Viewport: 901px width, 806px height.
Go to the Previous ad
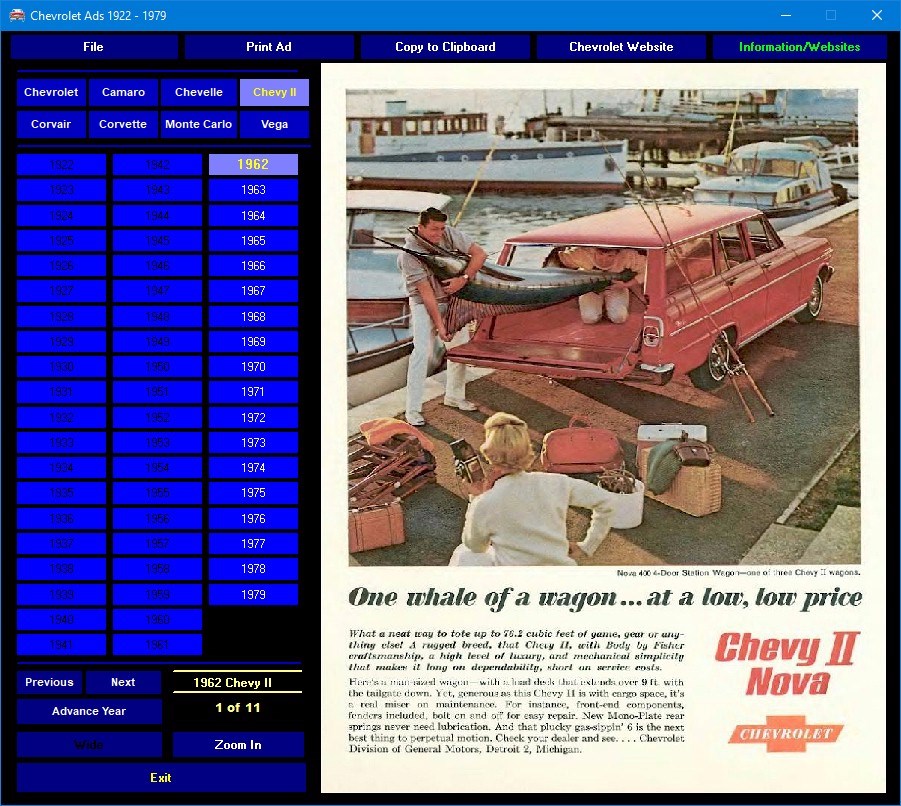[49, 682]
